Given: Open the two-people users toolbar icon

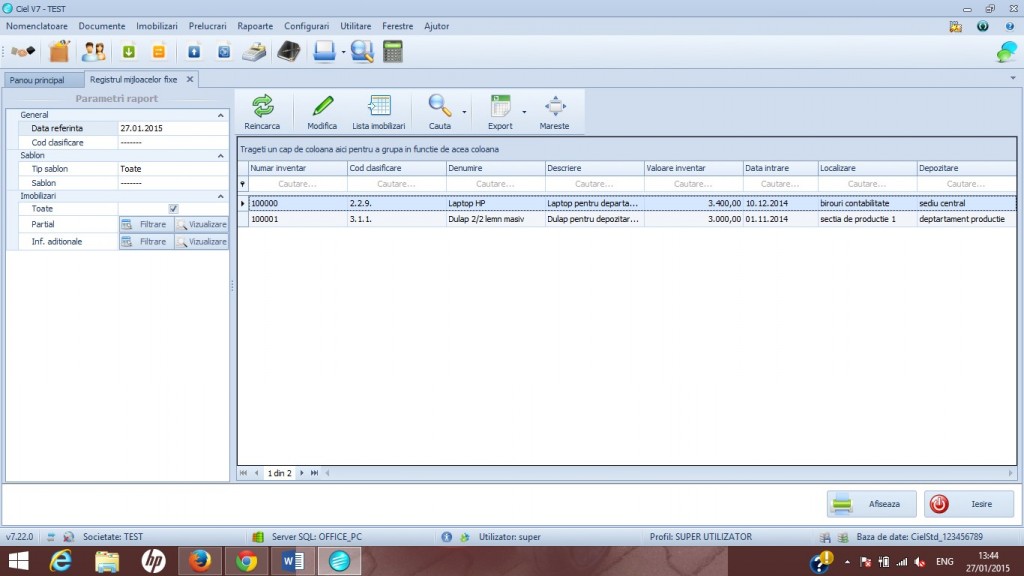Looking at the screenshot, I should [x=93, y=52].
